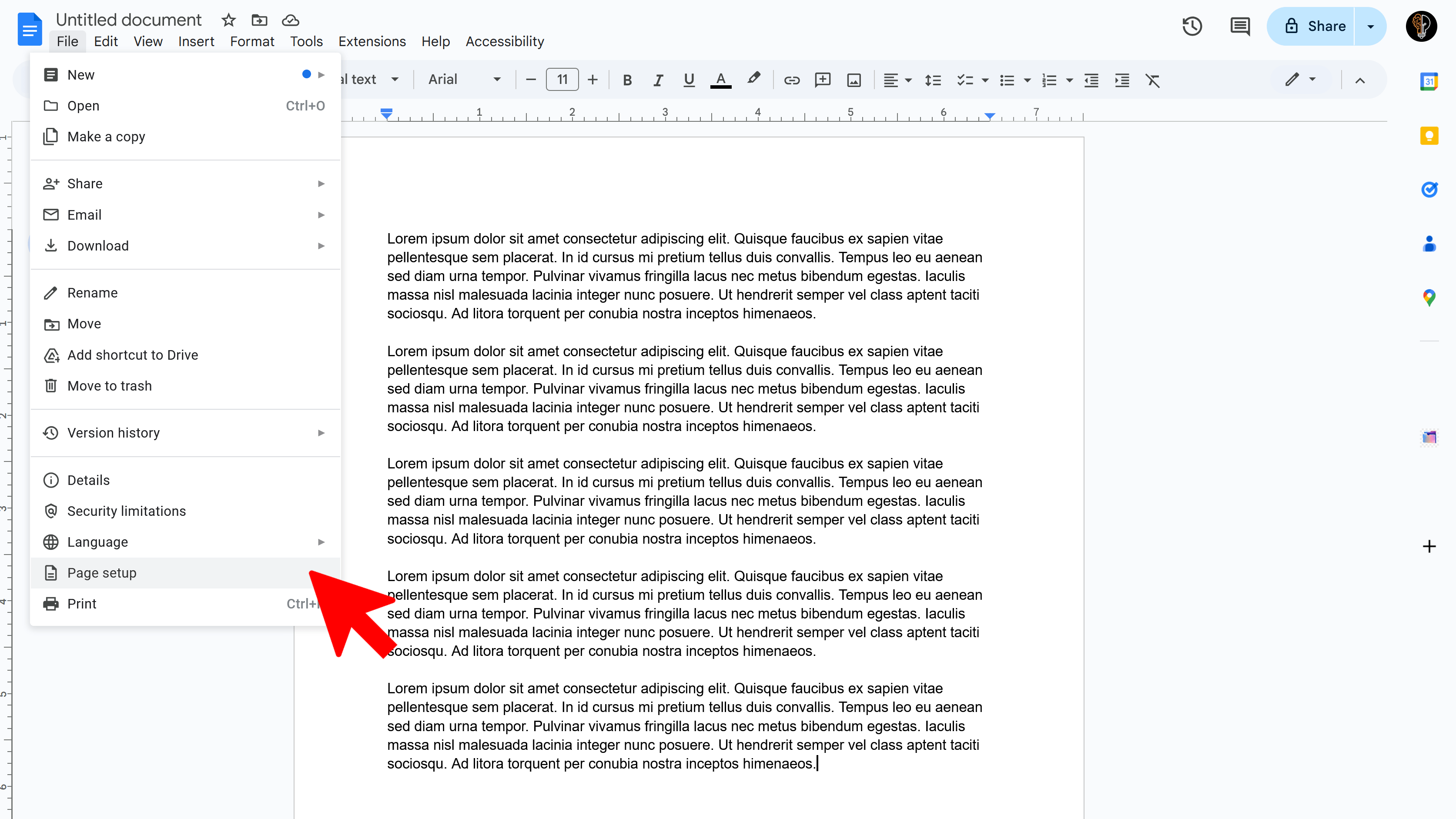Clear formatting on selected text
The image size is (1456, 819).
(1153, 80)
